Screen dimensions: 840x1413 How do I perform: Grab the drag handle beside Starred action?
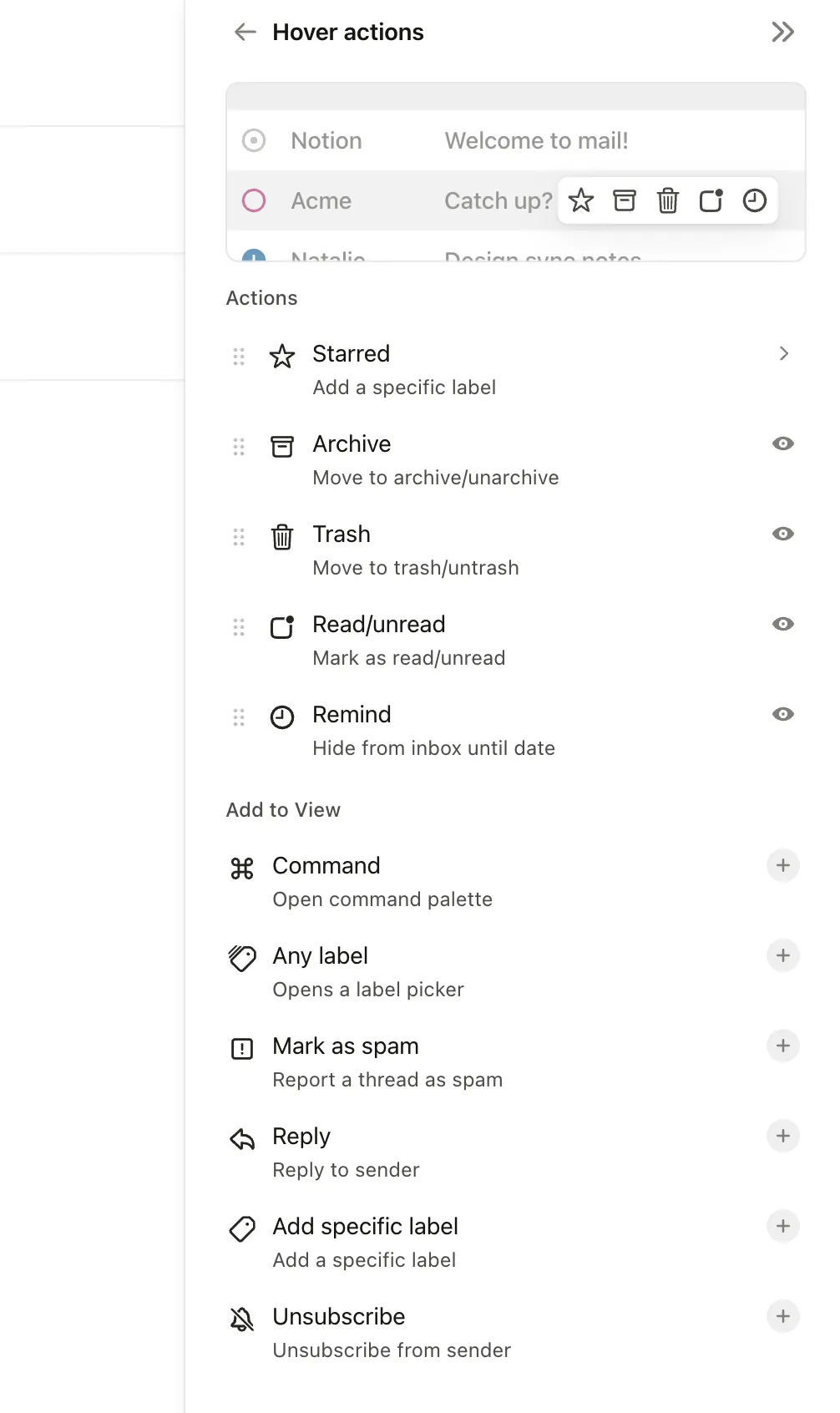(x=239, y=357)
